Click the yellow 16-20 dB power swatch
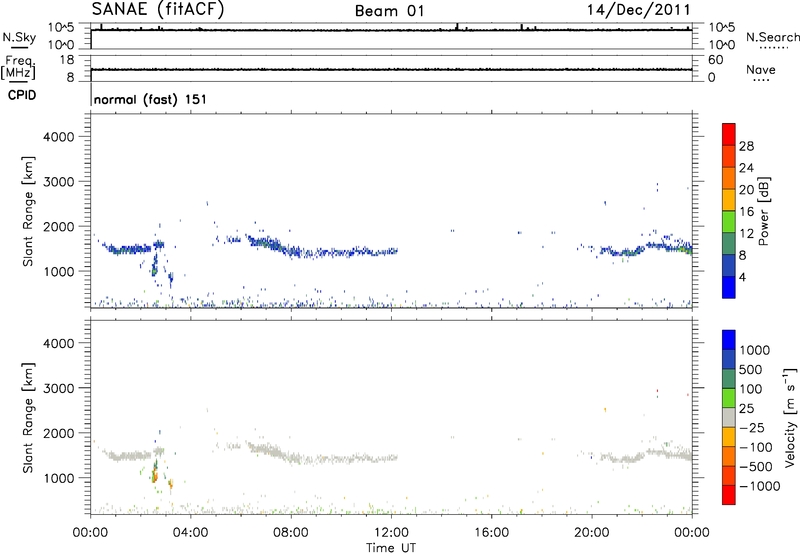 [729, 200]
